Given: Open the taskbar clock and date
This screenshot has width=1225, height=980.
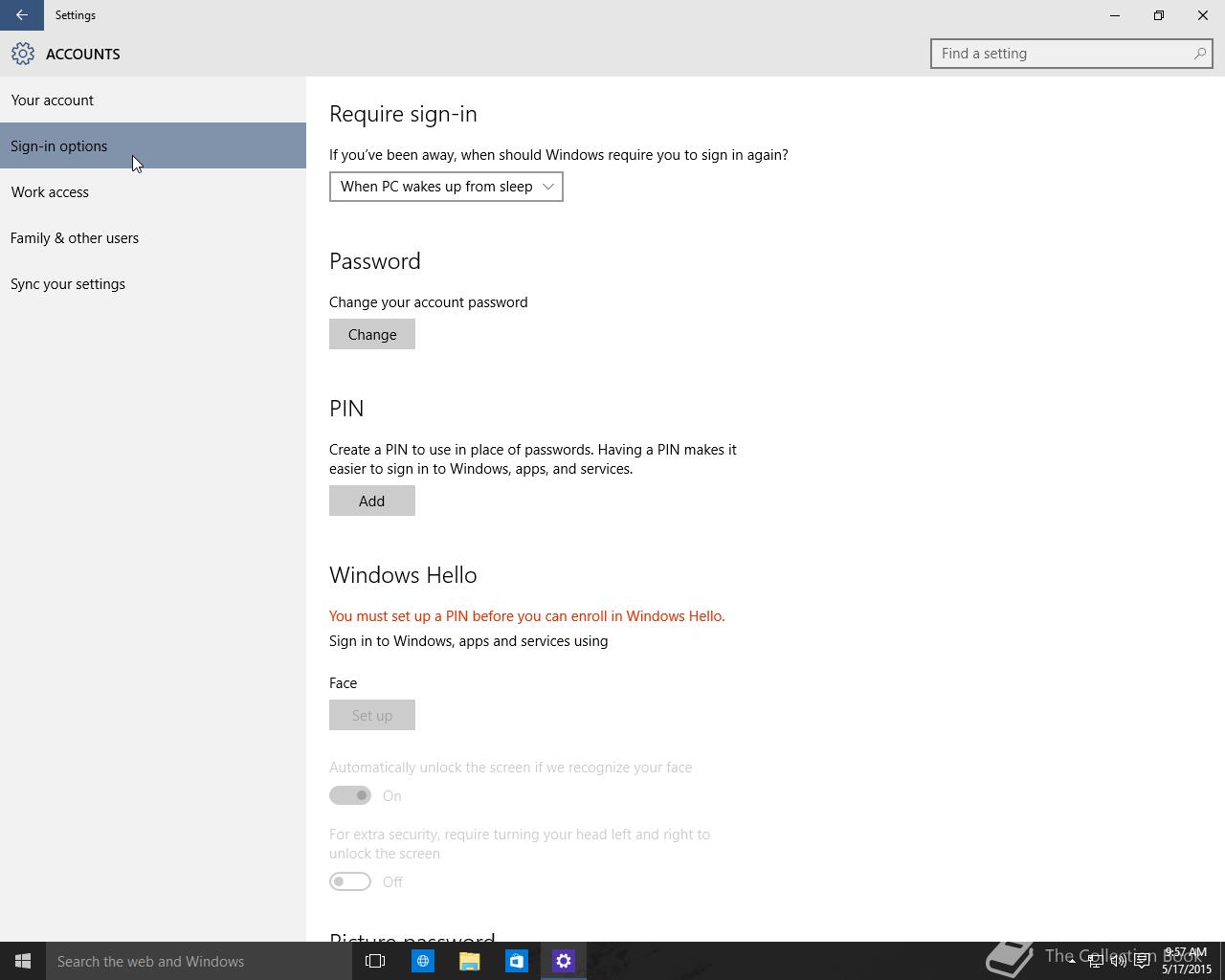Looking at the screenshot, I should [x=1187, y=961].
